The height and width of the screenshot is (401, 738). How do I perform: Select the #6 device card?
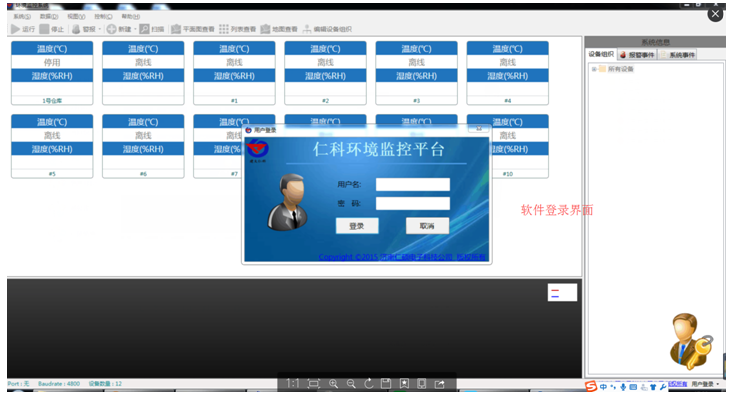(143, 146)
